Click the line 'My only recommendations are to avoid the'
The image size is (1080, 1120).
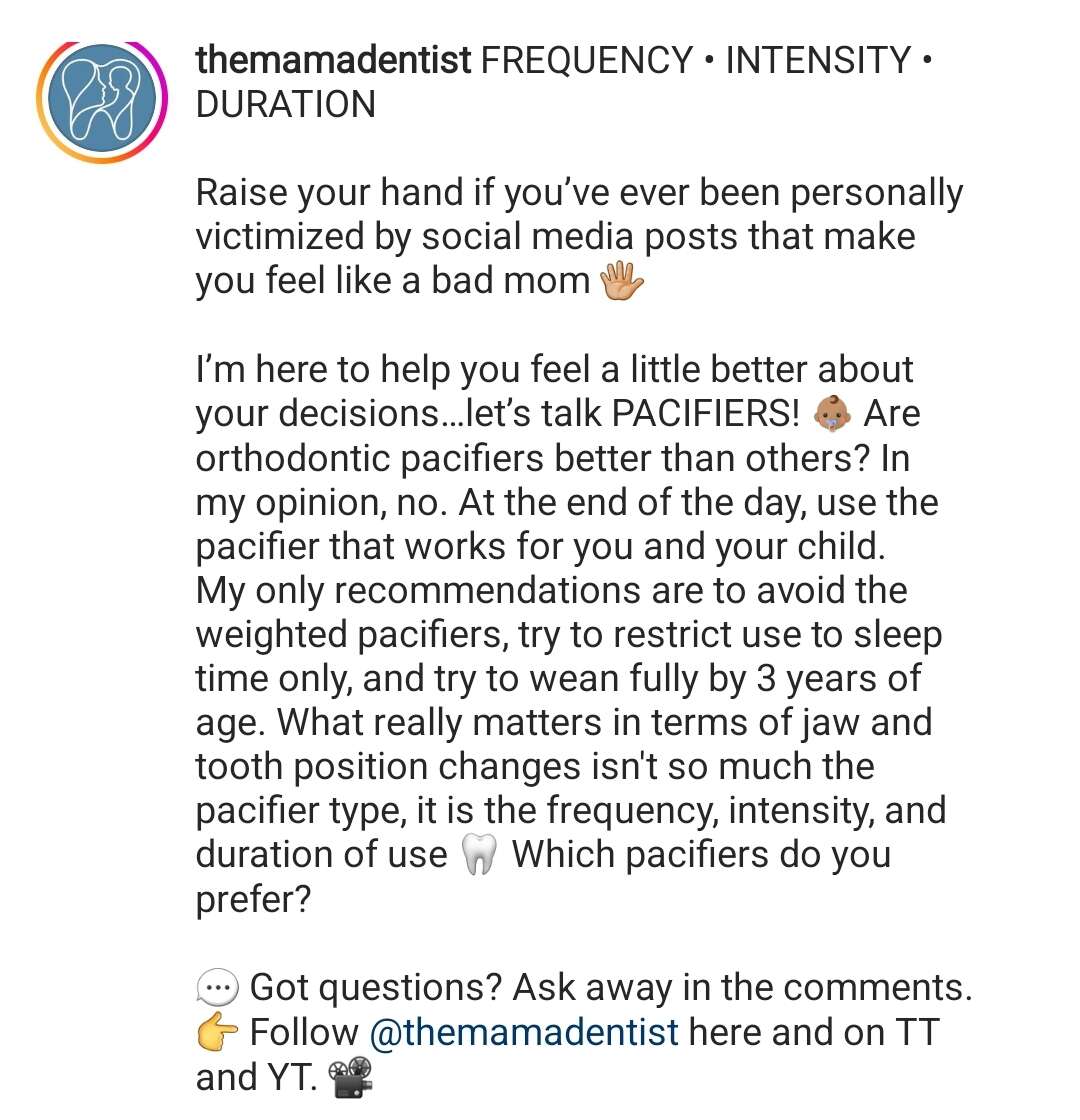(551, 591)
